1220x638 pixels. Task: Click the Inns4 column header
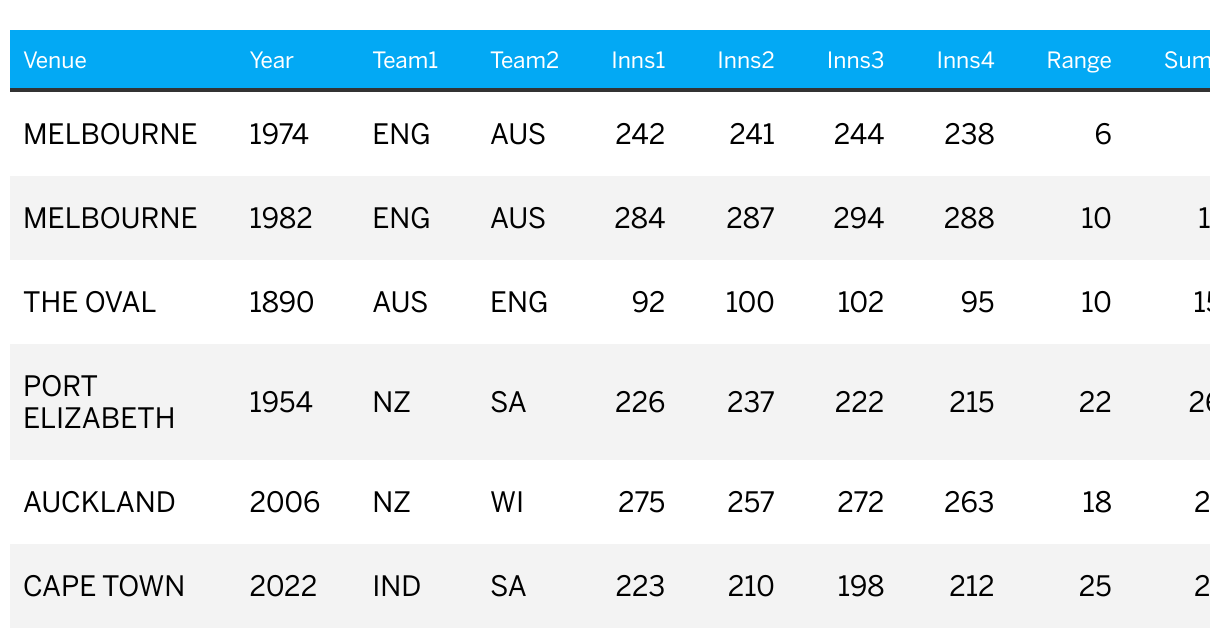(x=966, y=60)
